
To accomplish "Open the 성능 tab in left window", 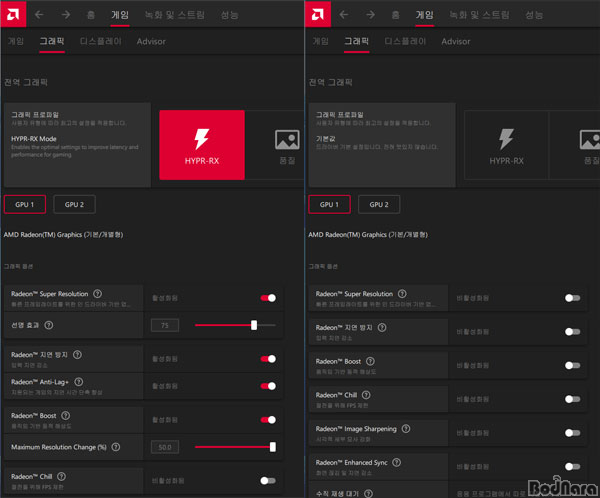I will pyautogui.click(x=230, y=15).
